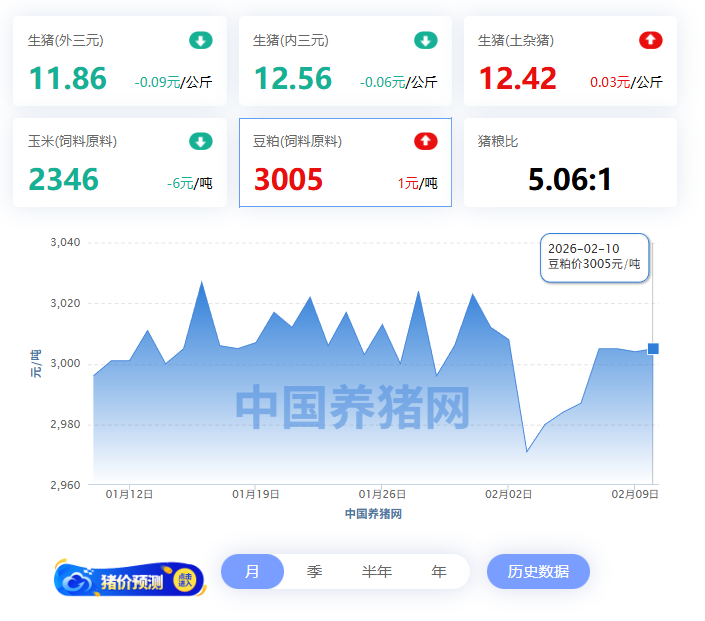Select the 猪粮比 5.06:1 card
This screenshot has width=705, height=621.
tap(570, 163)
